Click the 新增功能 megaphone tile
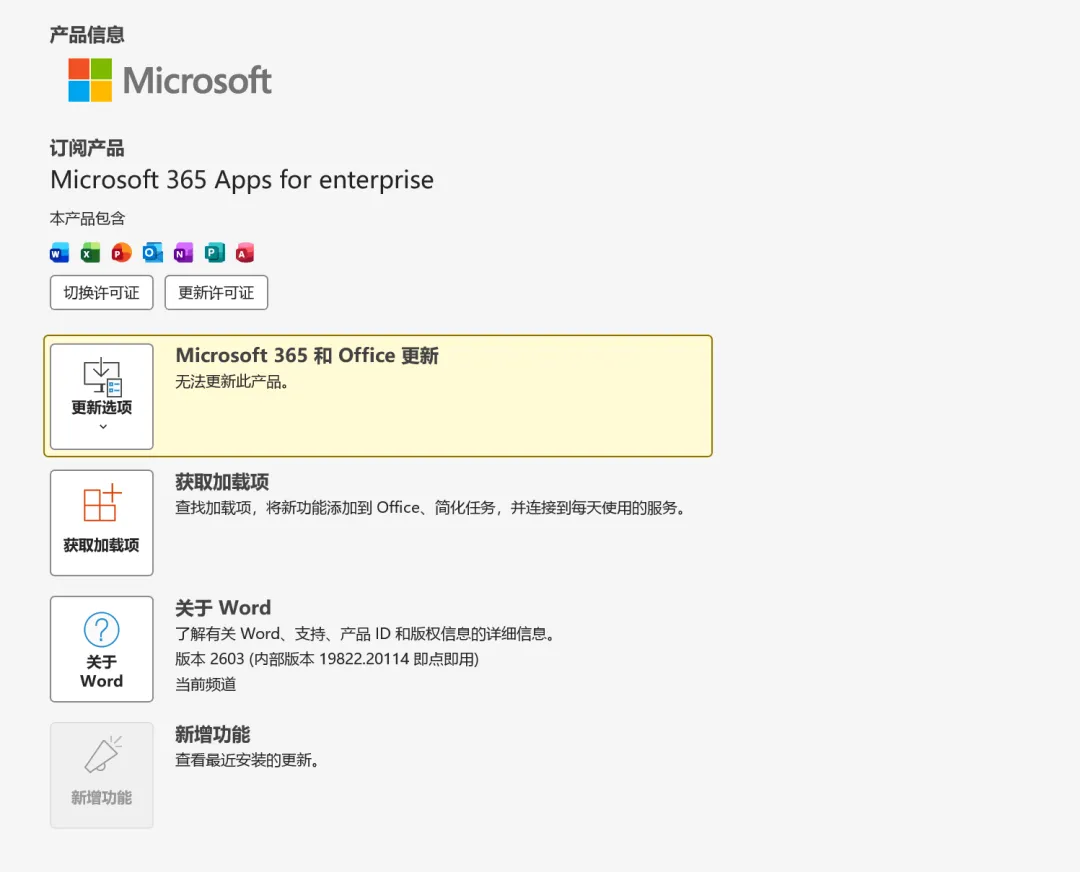 click(102, 775)
